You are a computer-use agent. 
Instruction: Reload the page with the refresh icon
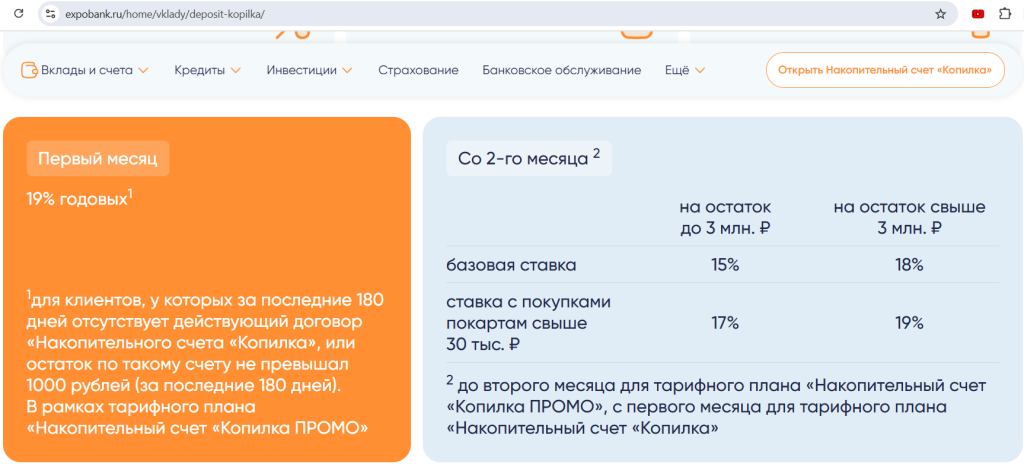pos(19,14)
